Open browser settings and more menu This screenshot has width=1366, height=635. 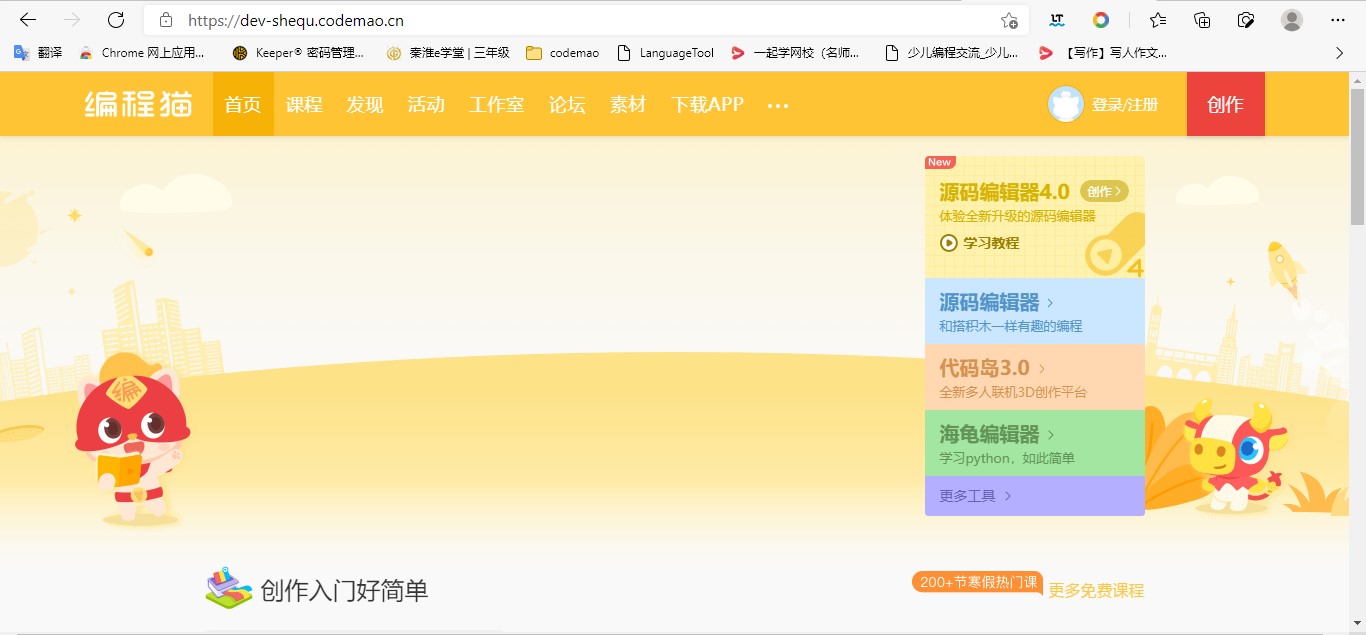point(1338,20)
